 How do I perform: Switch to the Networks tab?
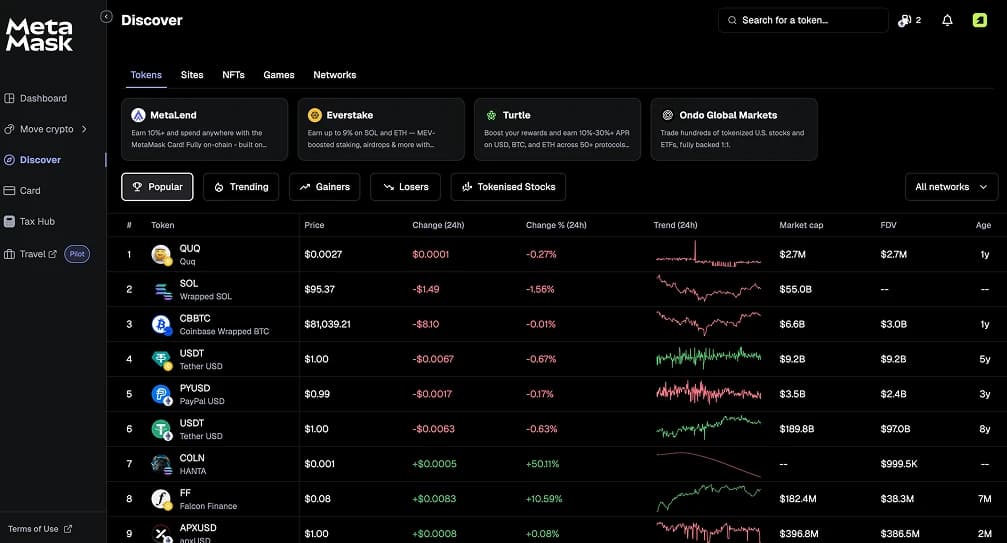tap(335, 75)
